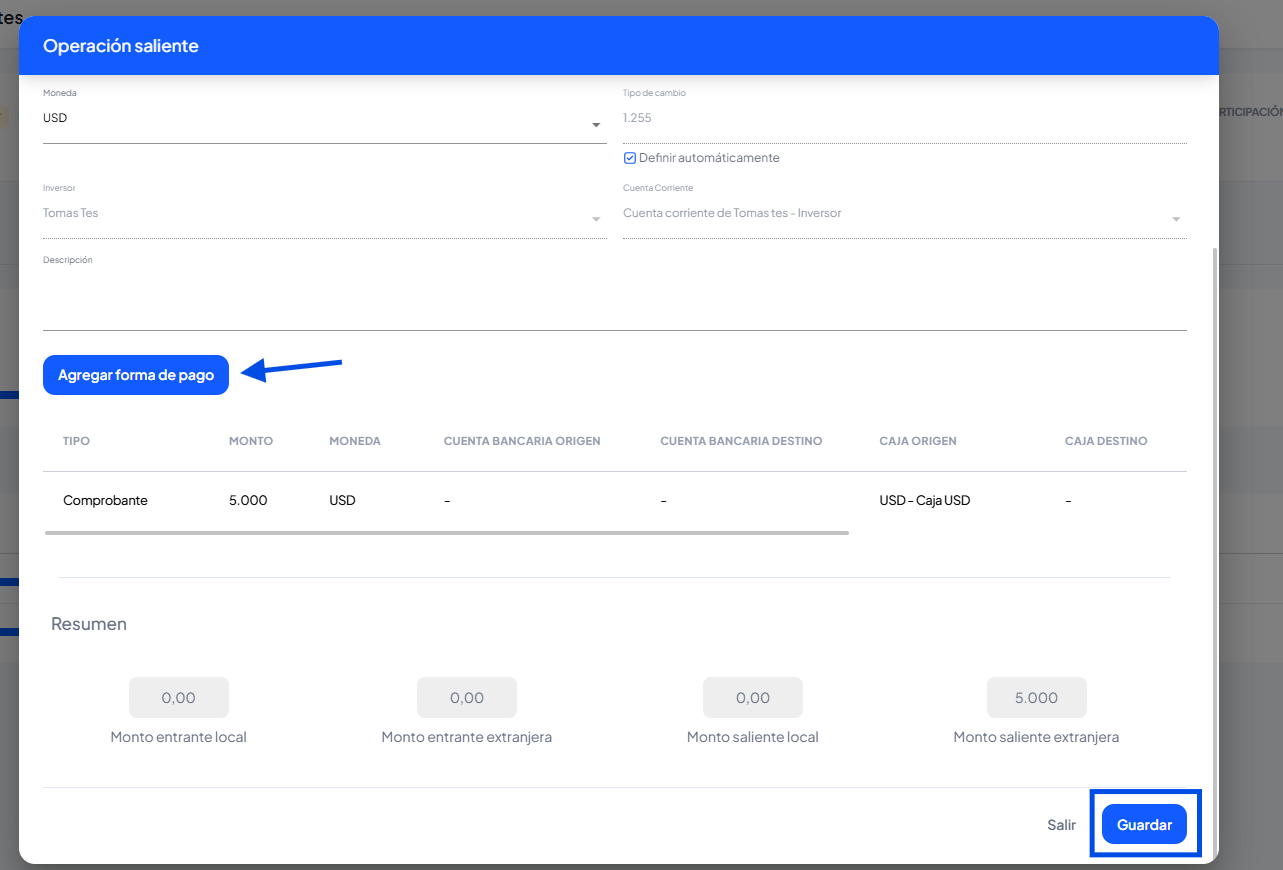Image resolution: width=1283 pixels, height=870 pixels.
Task: Click the dialog's vertical scrollbar
Action: coord(1214,500)
